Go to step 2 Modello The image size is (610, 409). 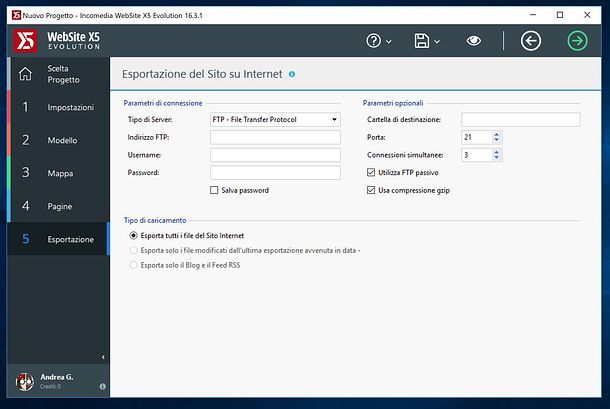59,140
